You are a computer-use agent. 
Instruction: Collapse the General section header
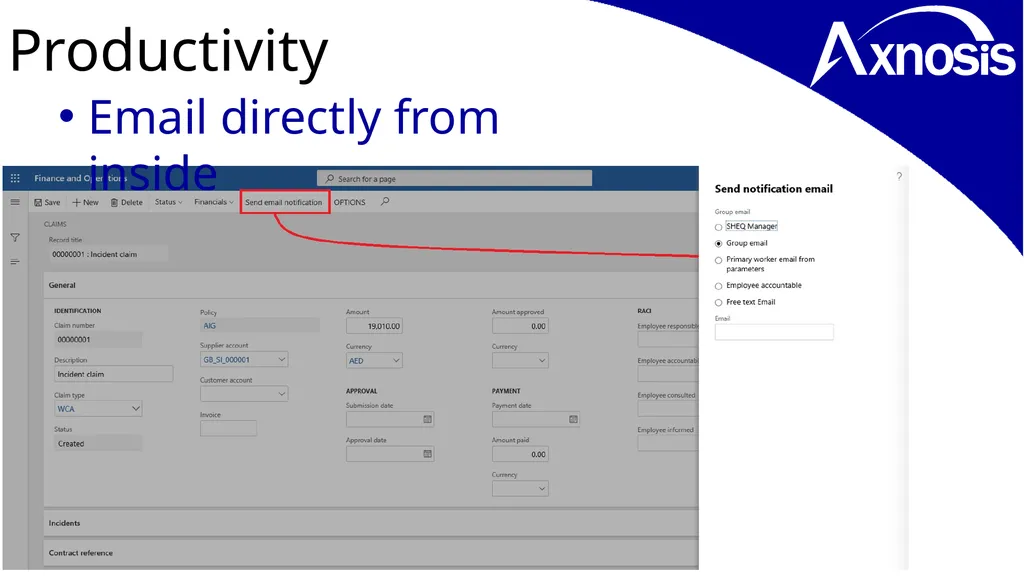[x=371, y=285]
